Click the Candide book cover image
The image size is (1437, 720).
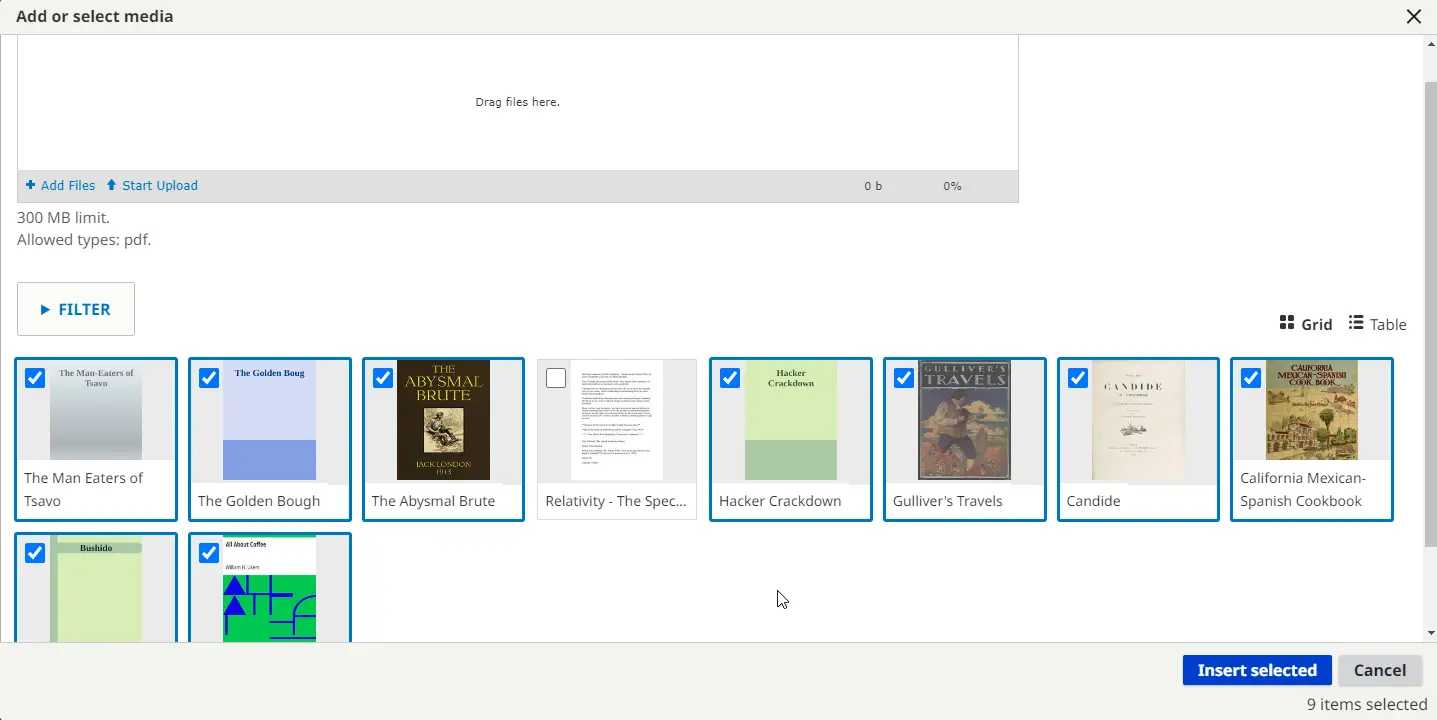point(1138,420)
